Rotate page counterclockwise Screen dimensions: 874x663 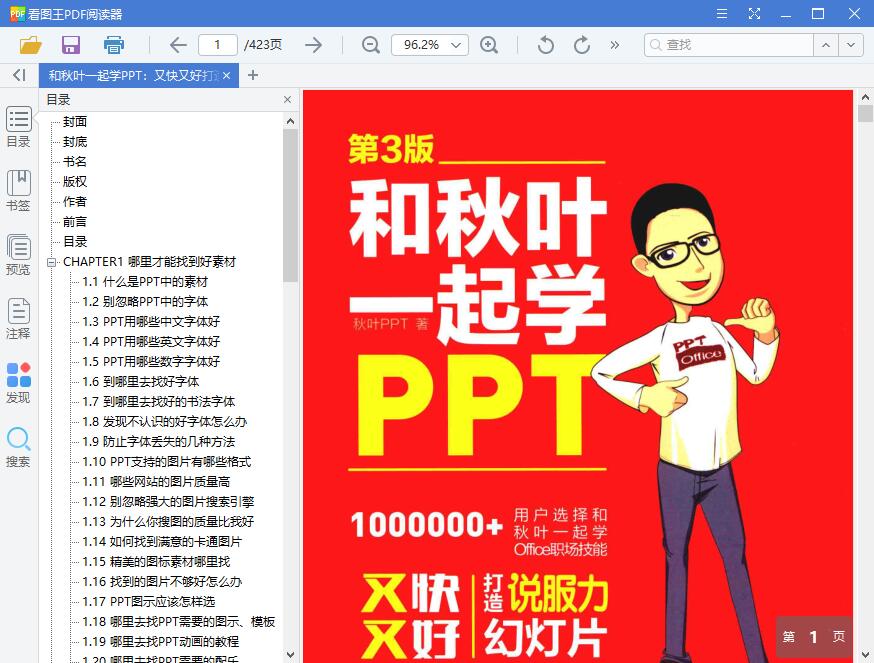pyautogui.click(x=546, y=45)
